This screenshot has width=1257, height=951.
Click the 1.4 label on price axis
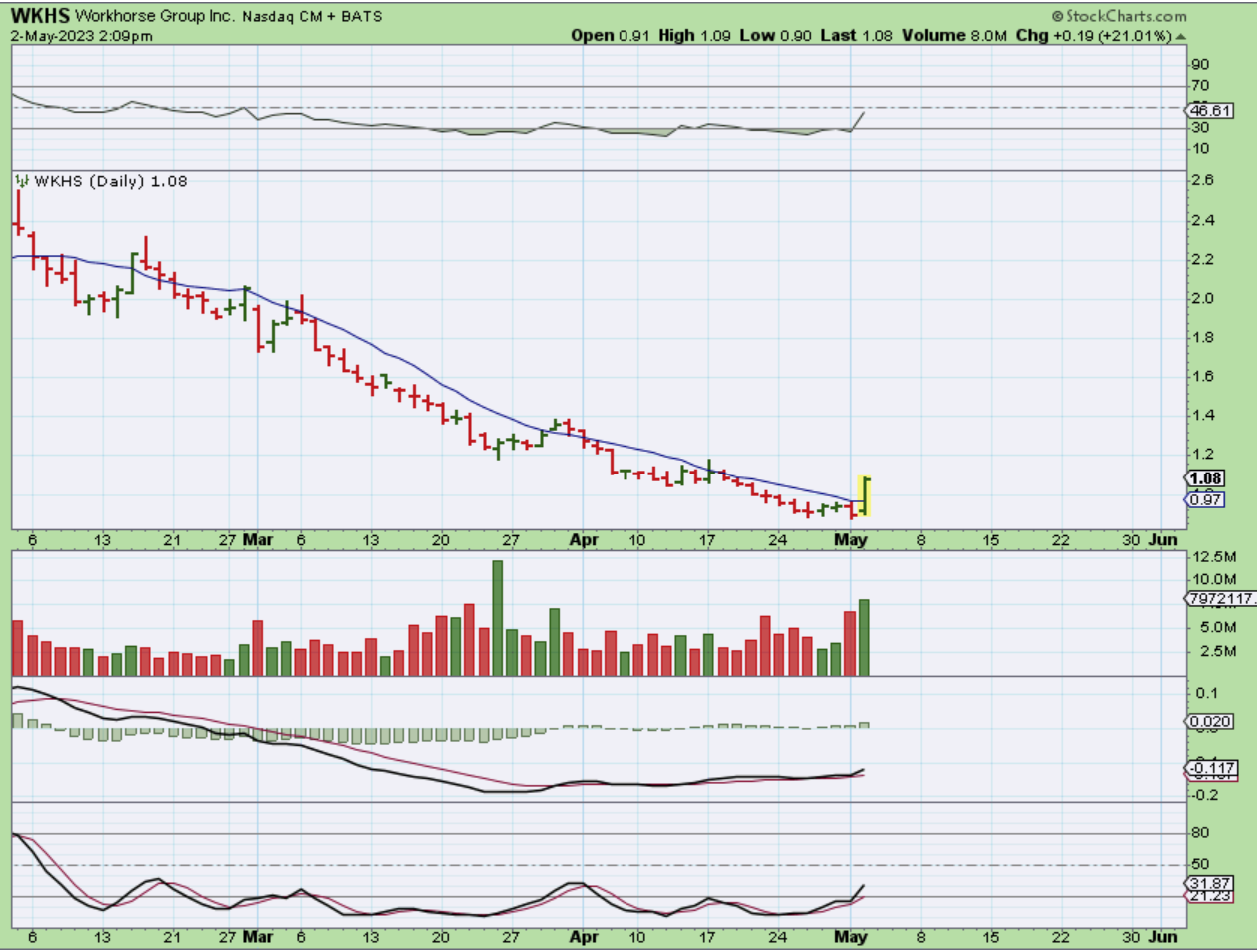1202,415
